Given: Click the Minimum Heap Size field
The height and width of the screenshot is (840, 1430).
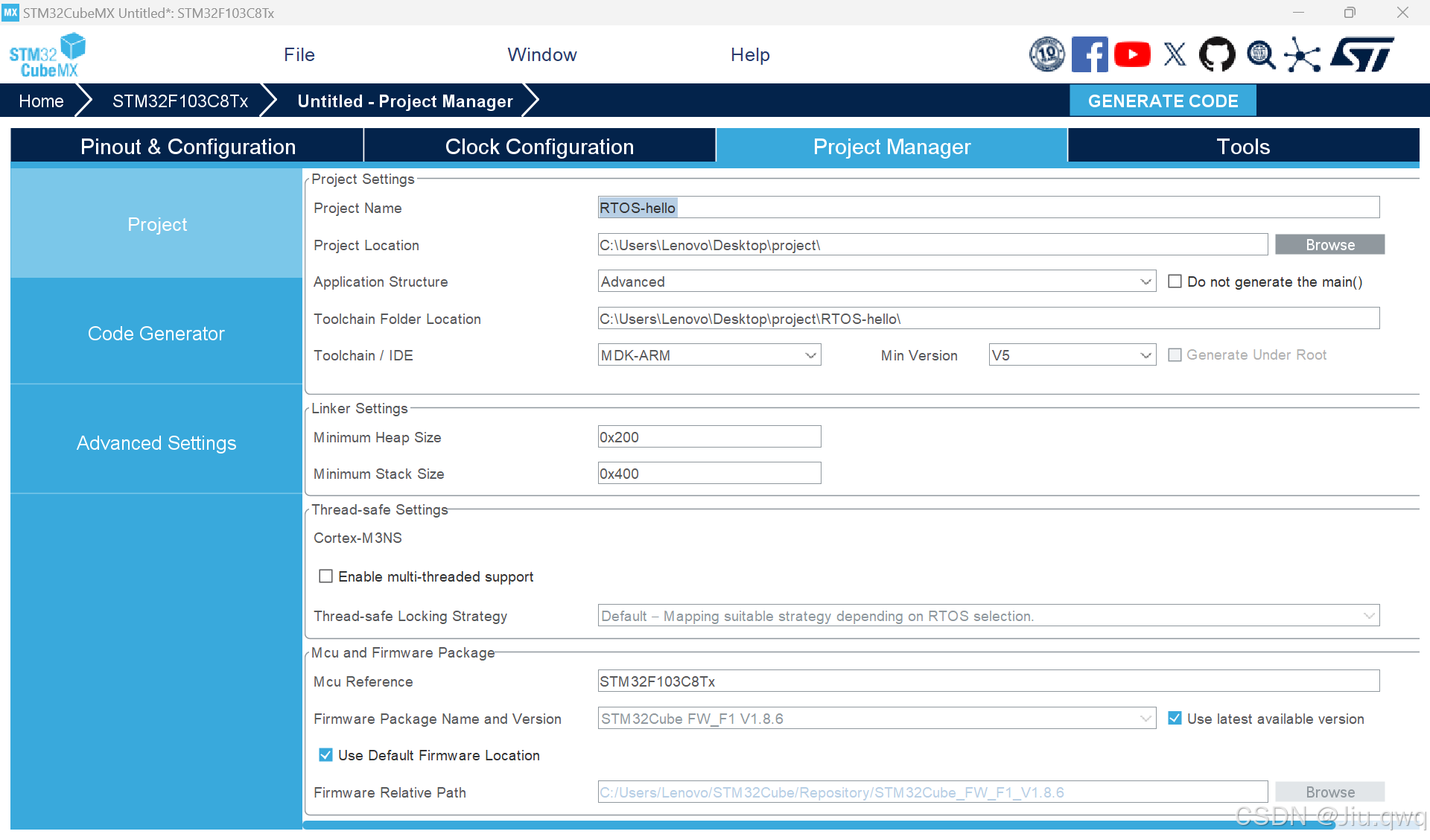Looking at the screenshot, I should coord(708,437).
